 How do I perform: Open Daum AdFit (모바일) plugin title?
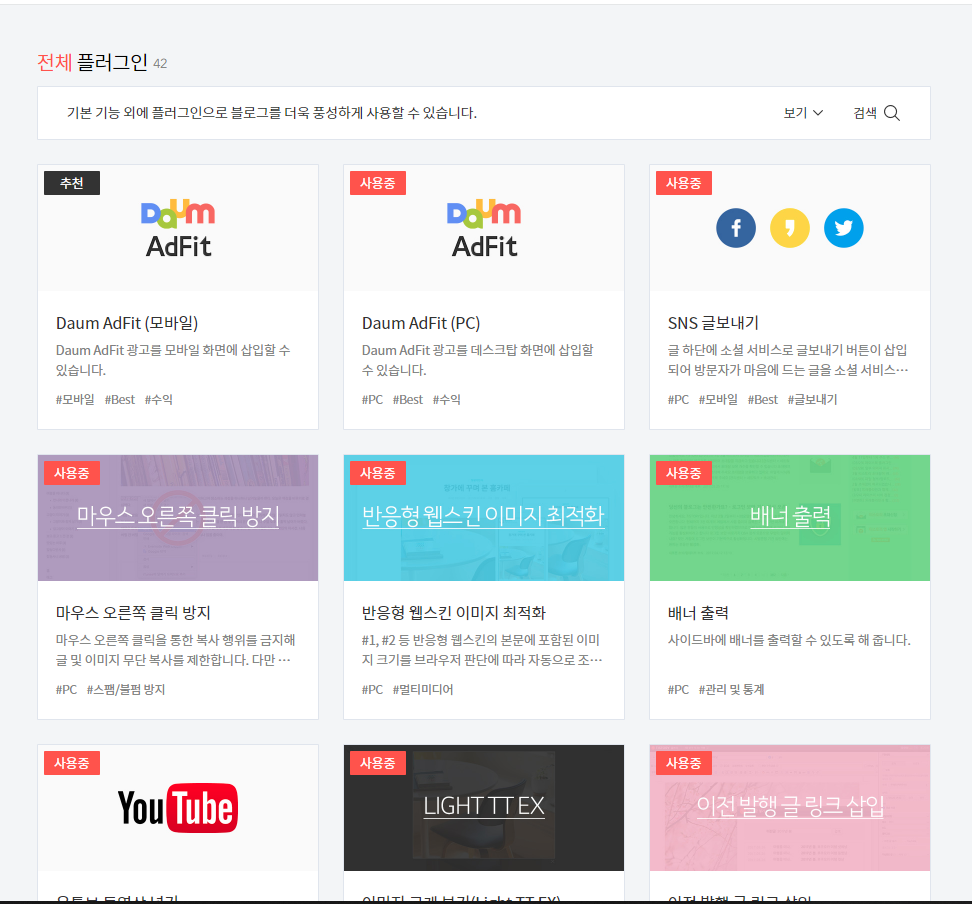tap(127, 323)
